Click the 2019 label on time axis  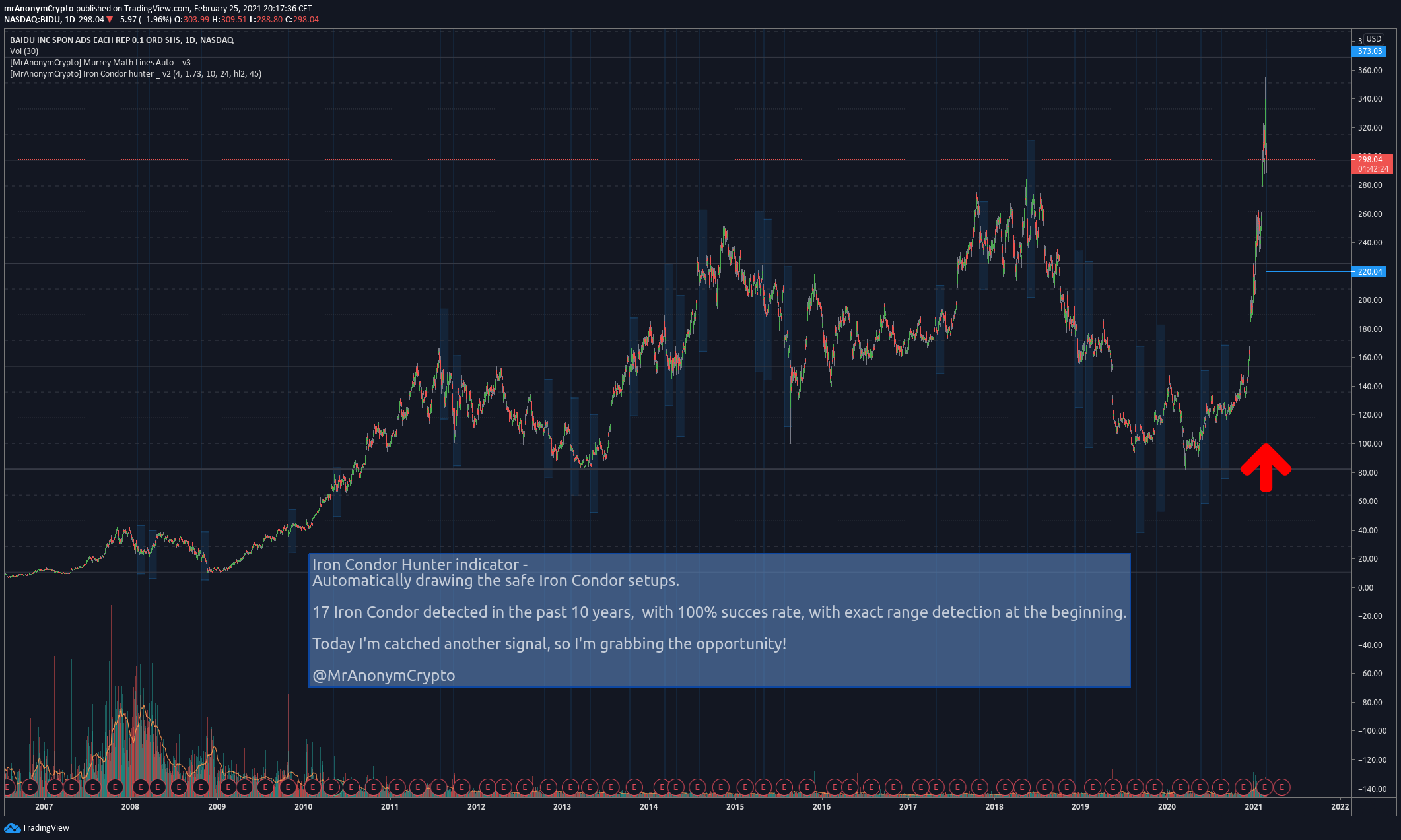tap(1080, 807)
